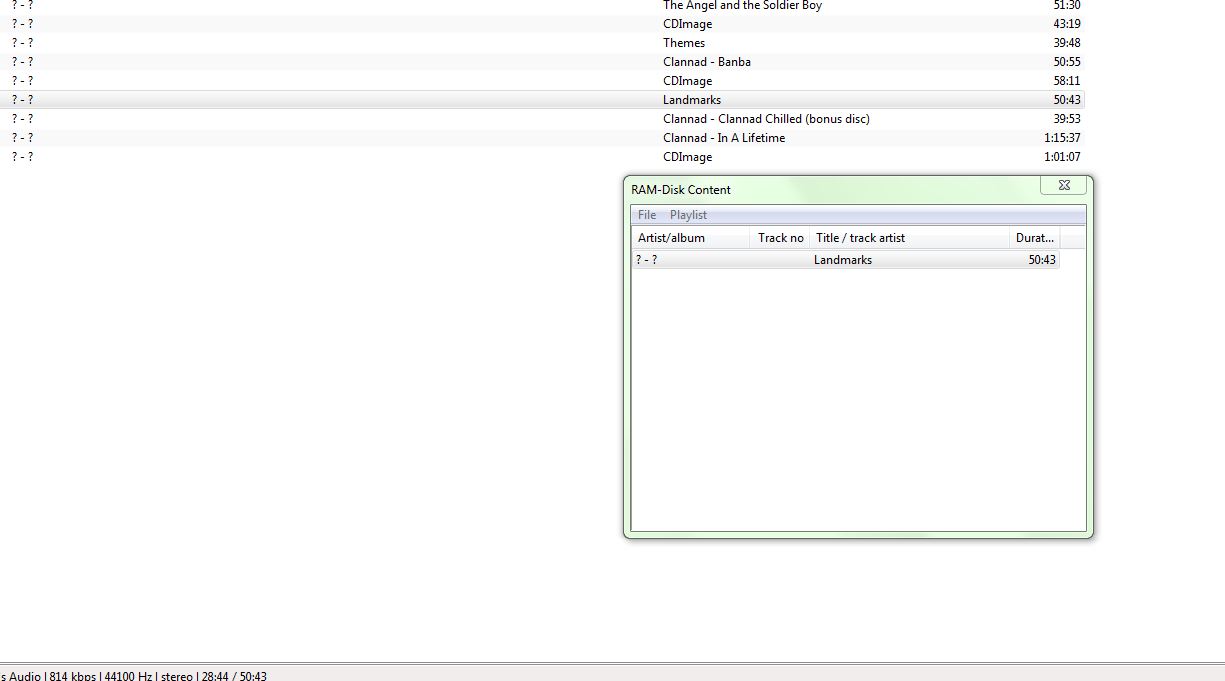Image resolution: width=1225 pixels, height=681 pixels.
Task: Close the RAM-Disk Content window
Action: [1064, 185]
